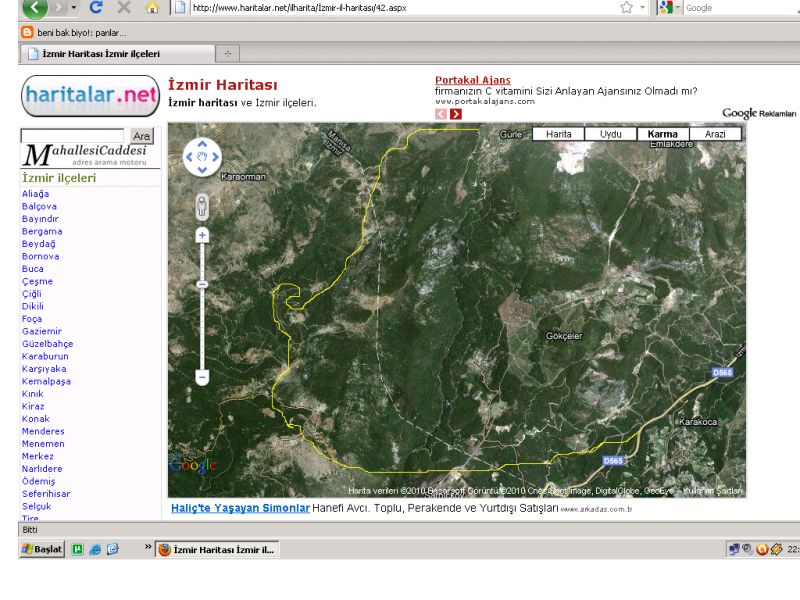The height and width of the screenshot is (600, 800).
Task: Expand the taskbar quick launch overflow chevron
Action: point(148,548)
